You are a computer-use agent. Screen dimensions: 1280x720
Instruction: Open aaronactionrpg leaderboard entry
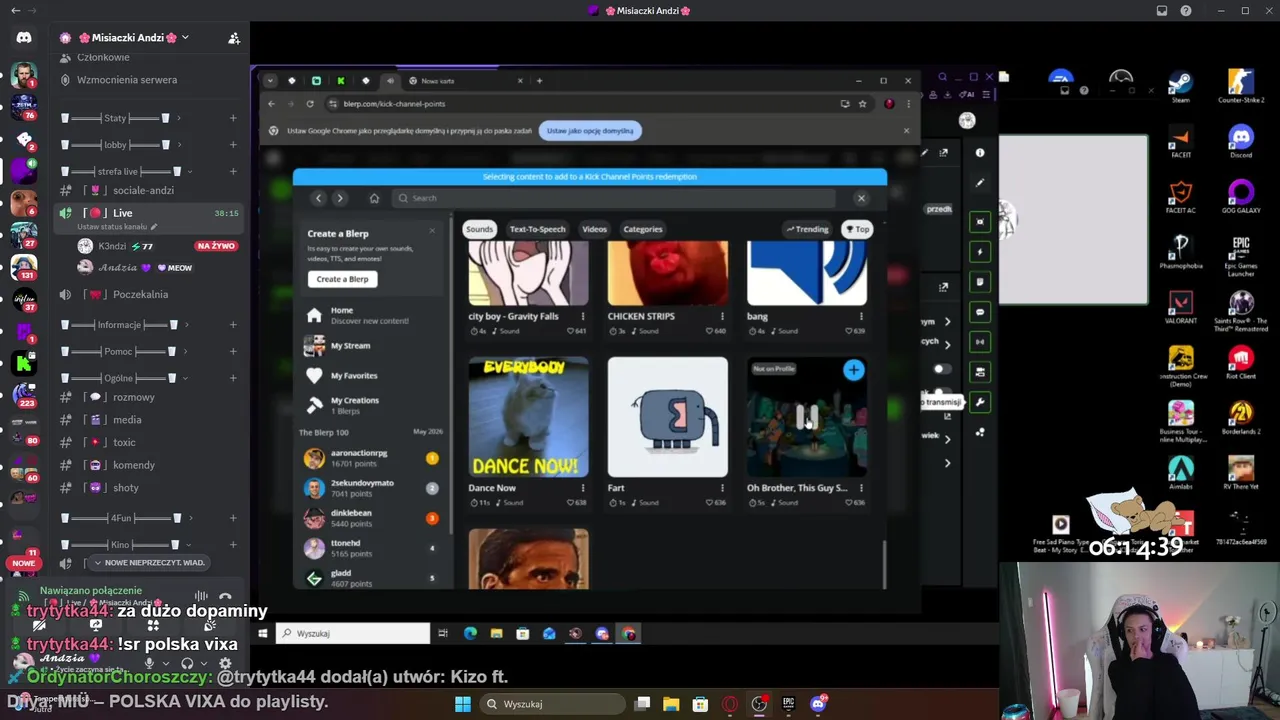coord(371,458)
